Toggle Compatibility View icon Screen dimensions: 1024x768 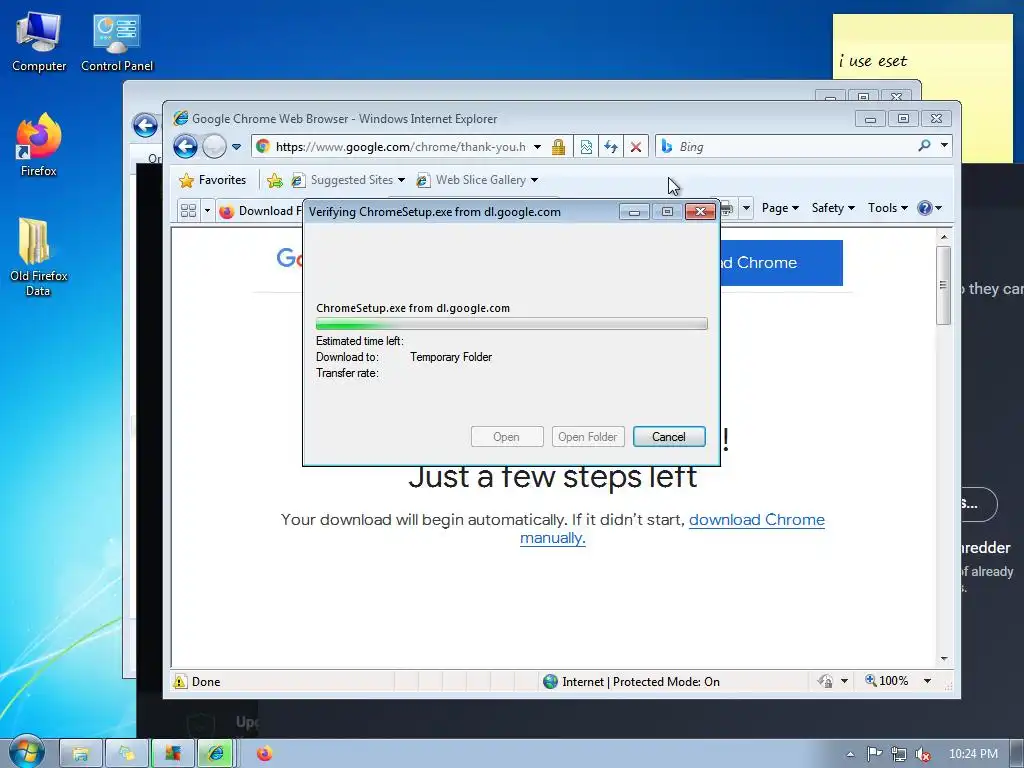pos(586,147)
